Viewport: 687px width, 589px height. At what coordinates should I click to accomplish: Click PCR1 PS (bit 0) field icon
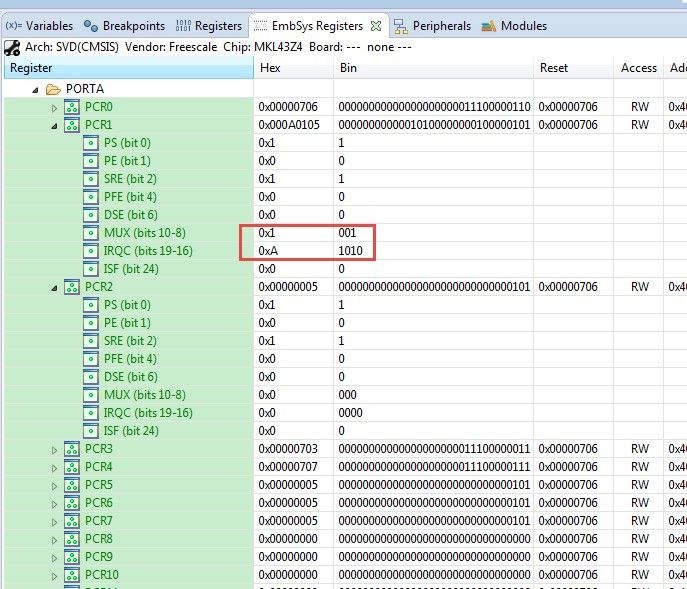pyautogui.click(x=91, y=143)
